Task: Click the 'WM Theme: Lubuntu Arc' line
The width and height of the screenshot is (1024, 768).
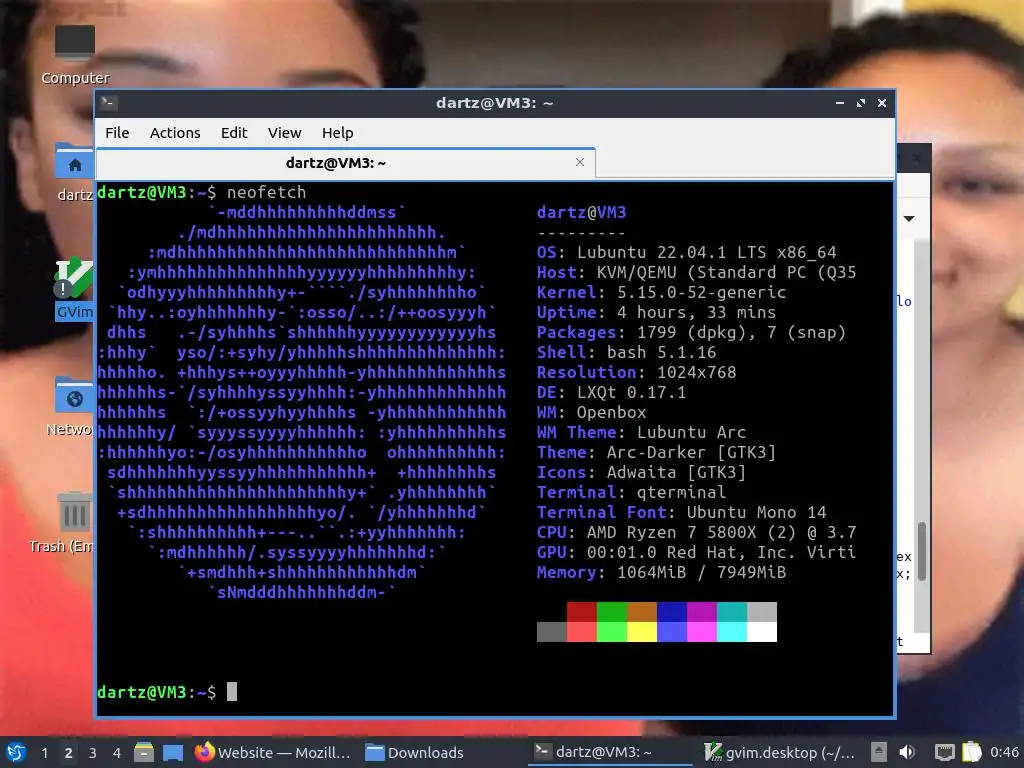Action: (x=641, y=432)
